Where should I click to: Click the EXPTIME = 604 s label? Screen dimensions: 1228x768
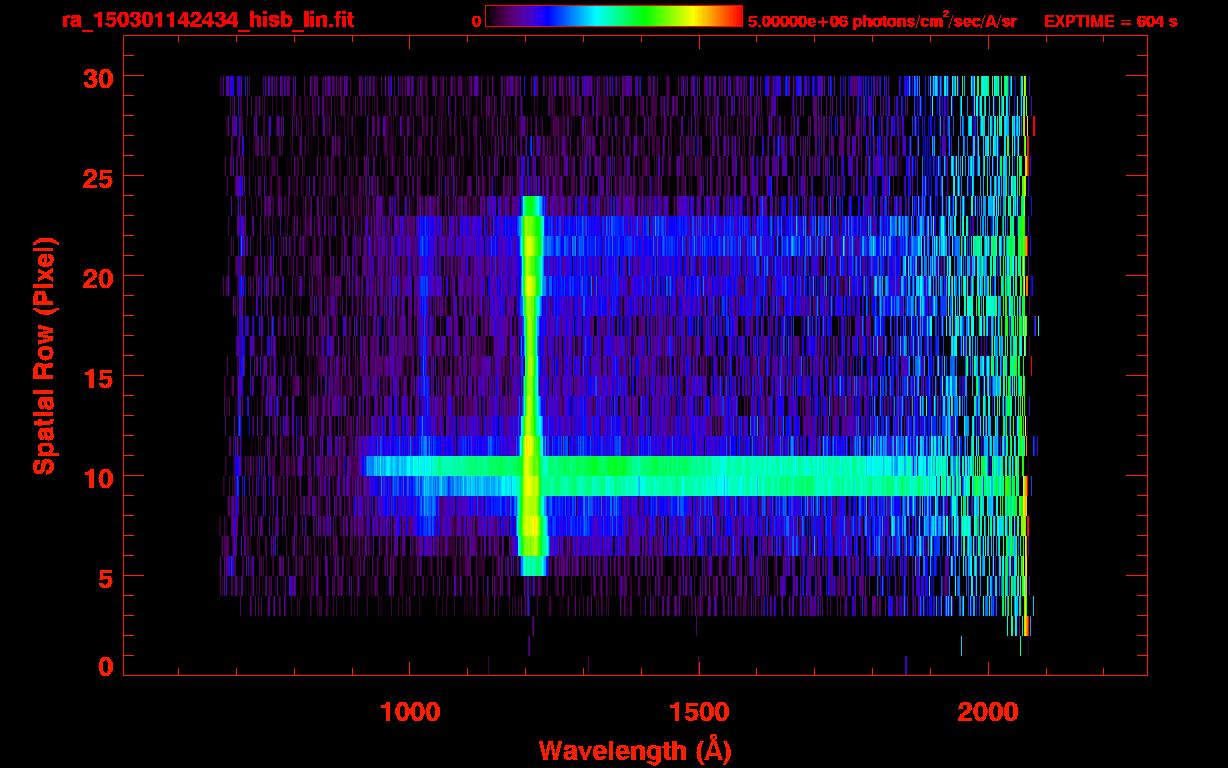(1110, 21)
